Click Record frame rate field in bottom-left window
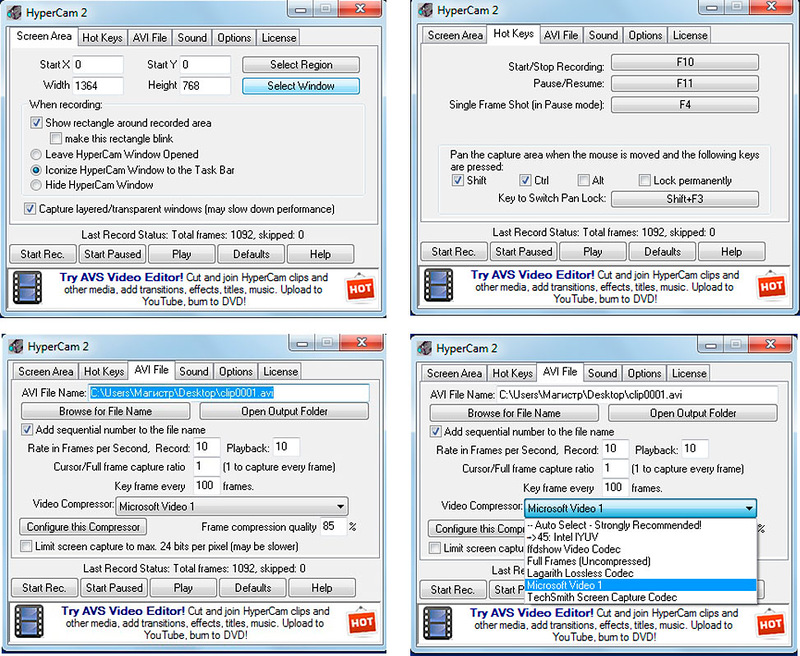Image resolution: width=800 pixels, height=656 pixels. pyautogui.click(x=207, y=447)
